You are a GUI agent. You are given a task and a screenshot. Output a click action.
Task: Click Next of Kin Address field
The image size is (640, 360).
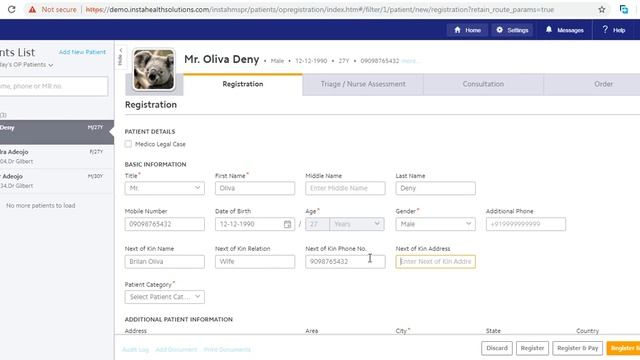pos(435,262)
